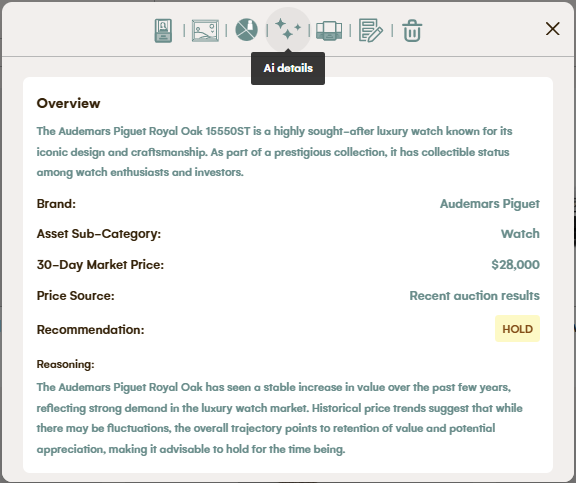Click the Brand: label
576x483 pixels.
pos(56,203)
